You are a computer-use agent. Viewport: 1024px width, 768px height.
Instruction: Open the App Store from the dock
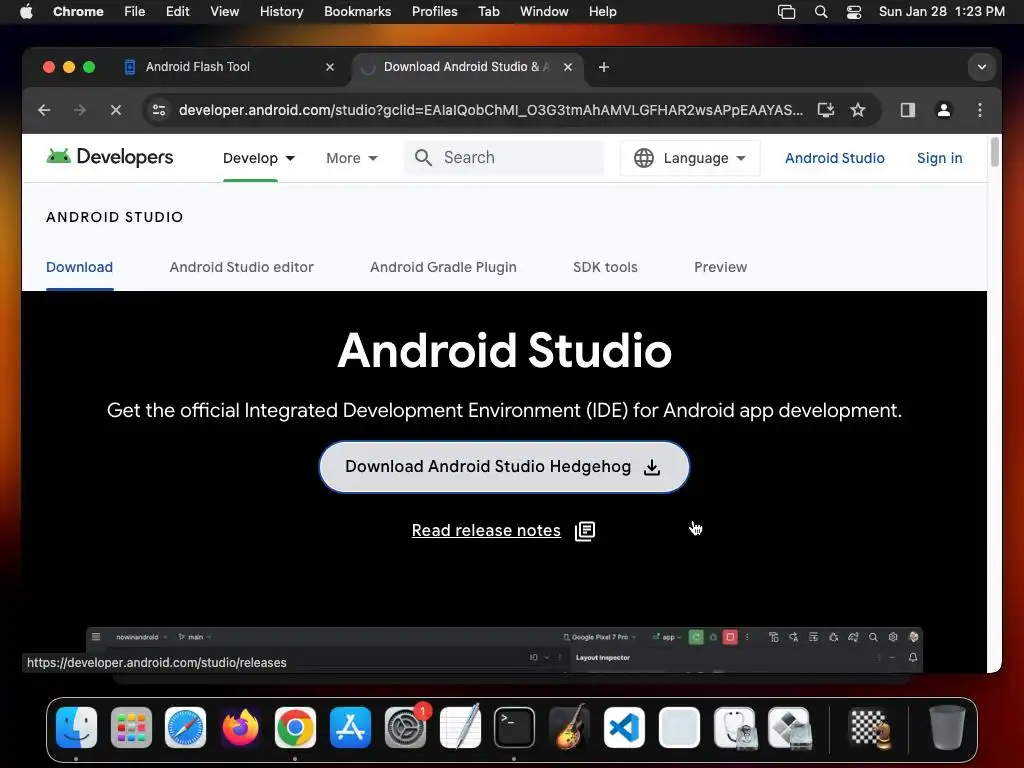(x=350, y=727)
